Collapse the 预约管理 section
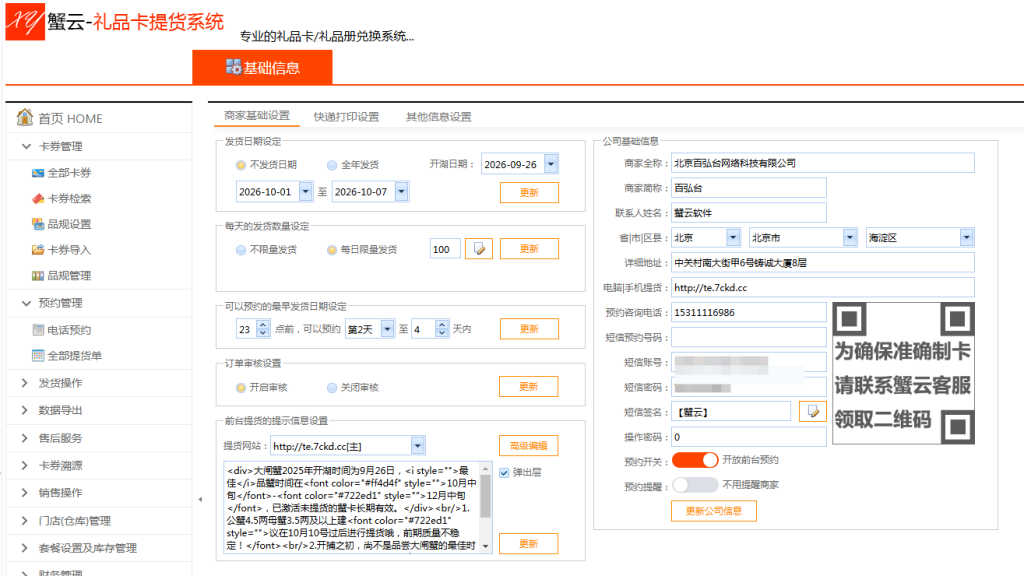The image size is (1024, 576). [x=26, y=303]
